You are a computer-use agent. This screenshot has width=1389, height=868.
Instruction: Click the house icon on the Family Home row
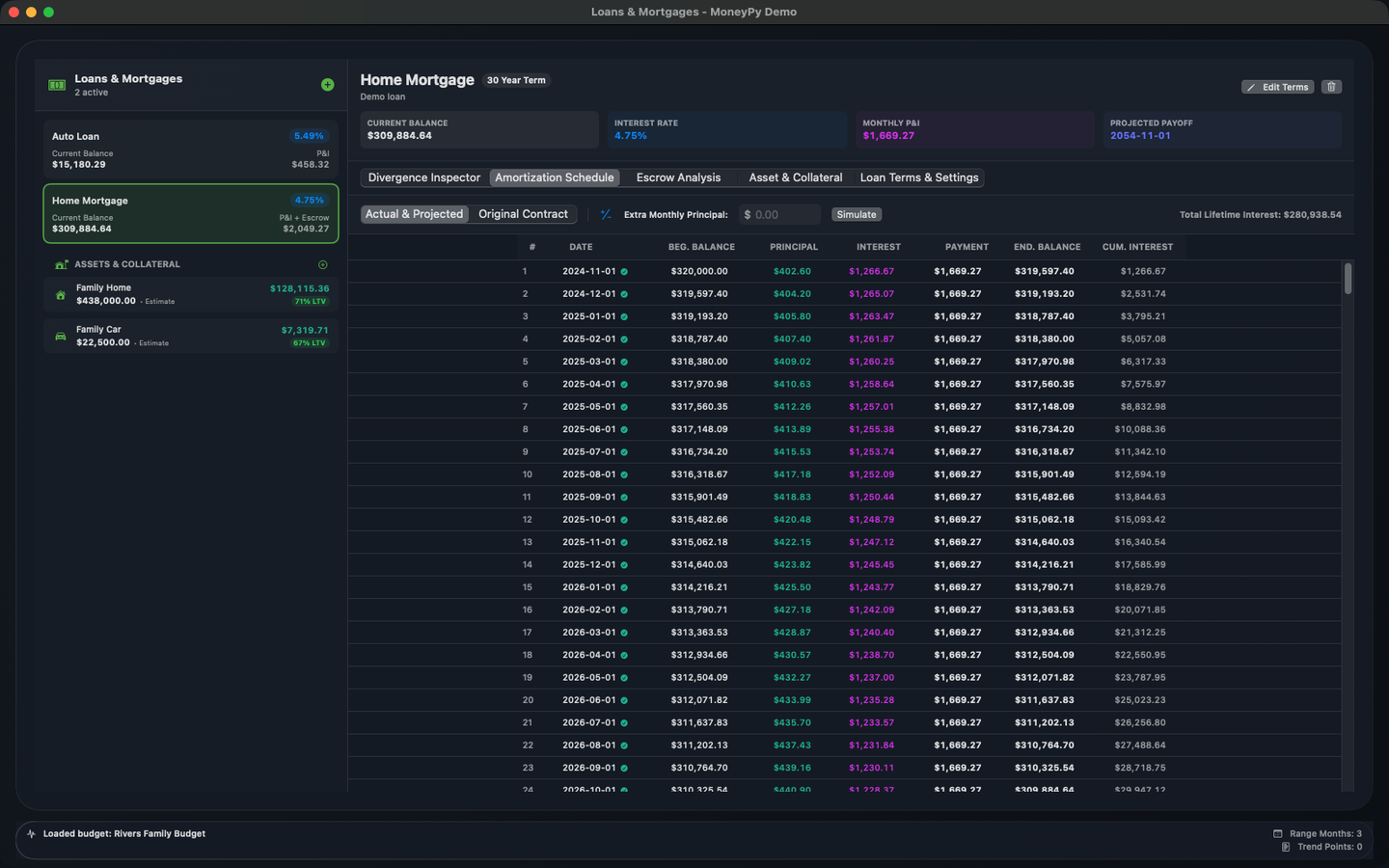[61, 295]
